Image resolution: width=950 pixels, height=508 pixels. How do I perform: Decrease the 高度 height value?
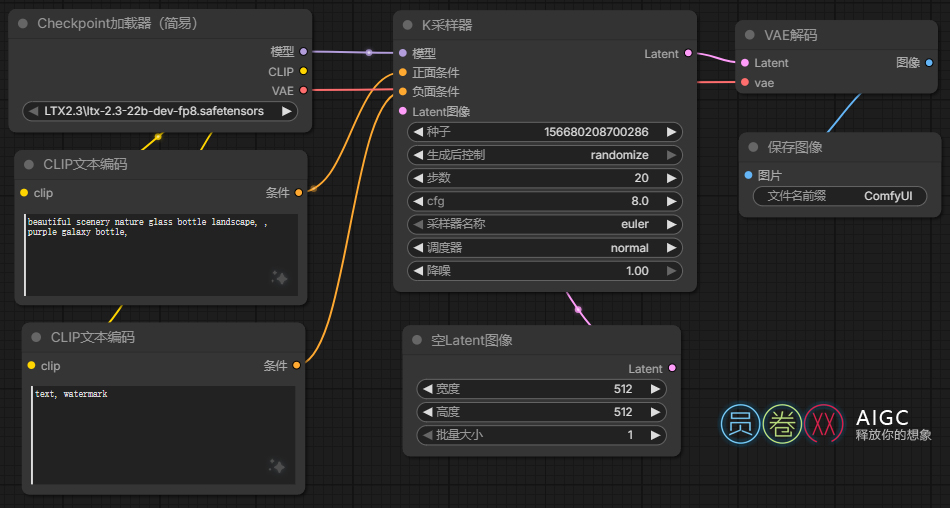point(428,412)
